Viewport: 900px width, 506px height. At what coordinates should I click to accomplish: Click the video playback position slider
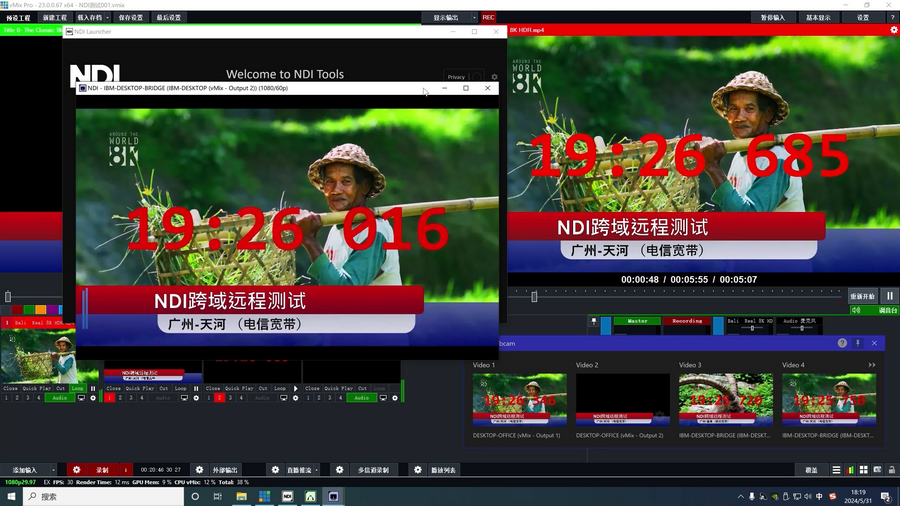pos(534,296)
